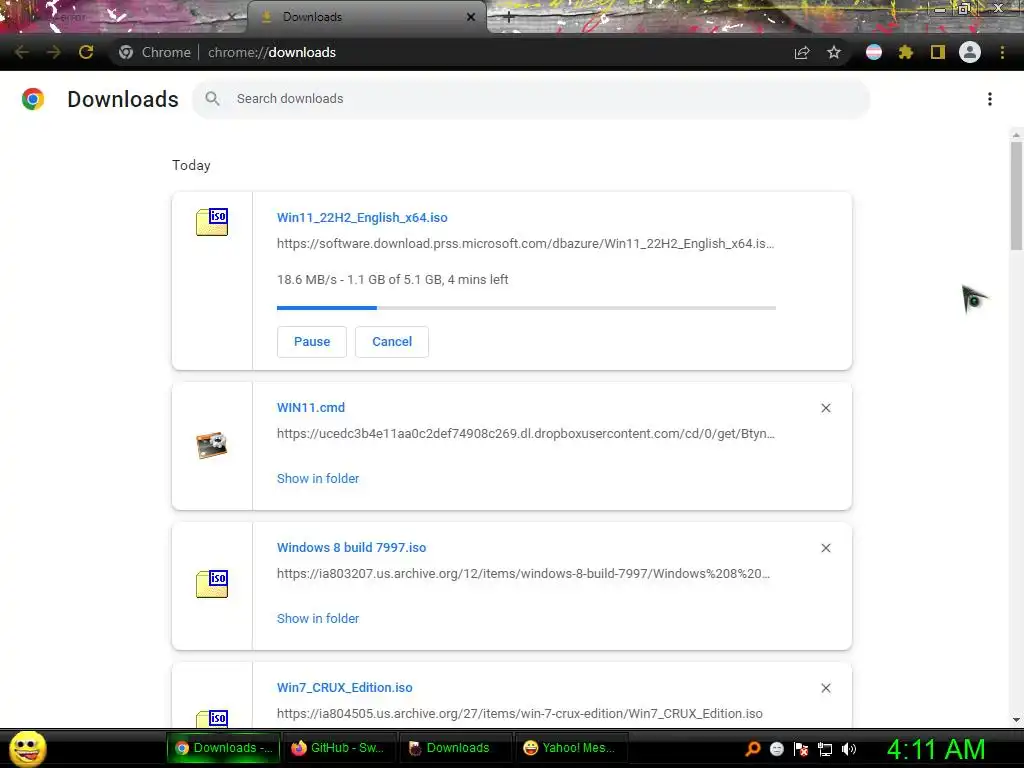
Task: Click the orange magnifier tray icon
Action: (x=752, y=748)
